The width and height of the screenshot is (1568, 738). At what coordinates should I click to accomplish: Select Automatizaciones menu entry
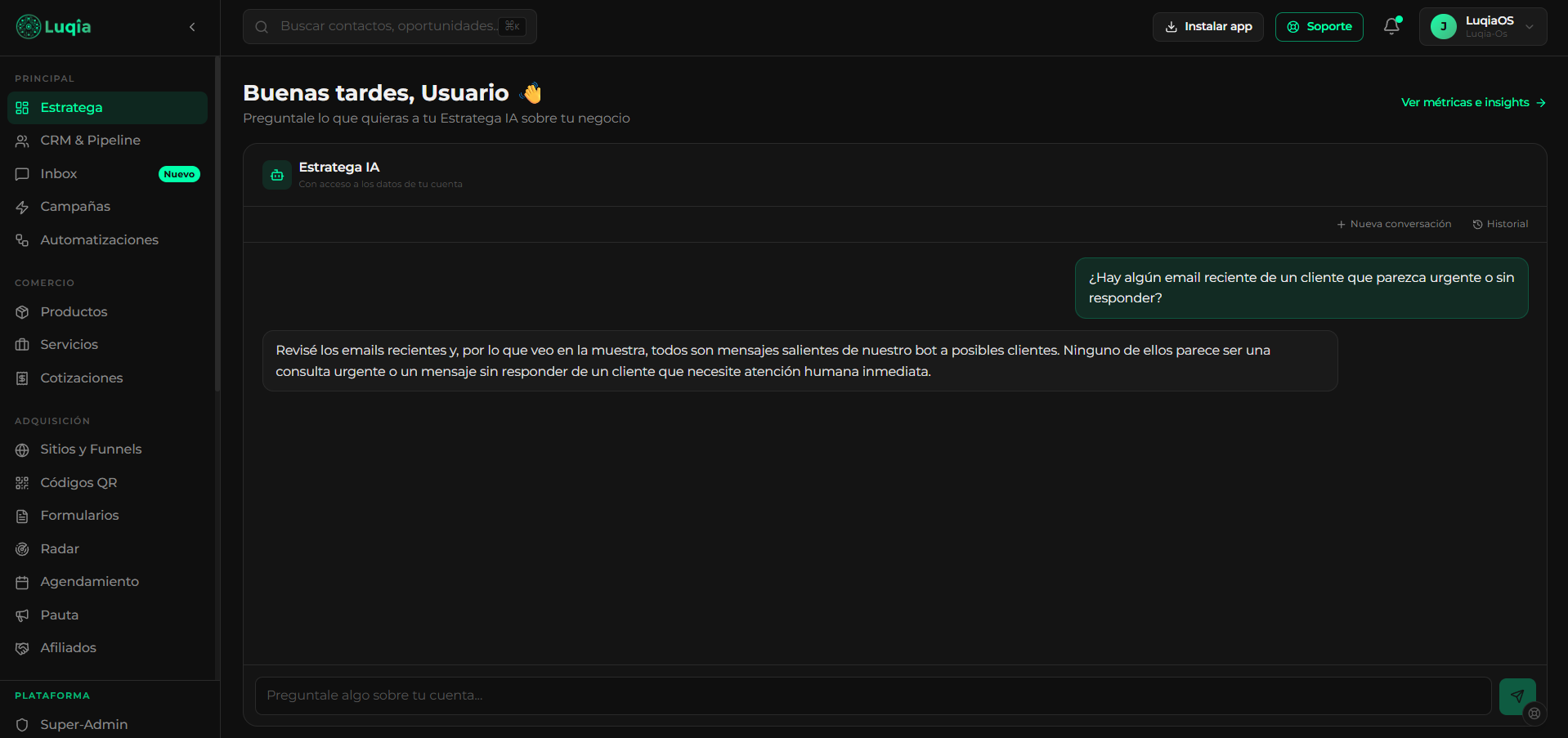(107, 240)
